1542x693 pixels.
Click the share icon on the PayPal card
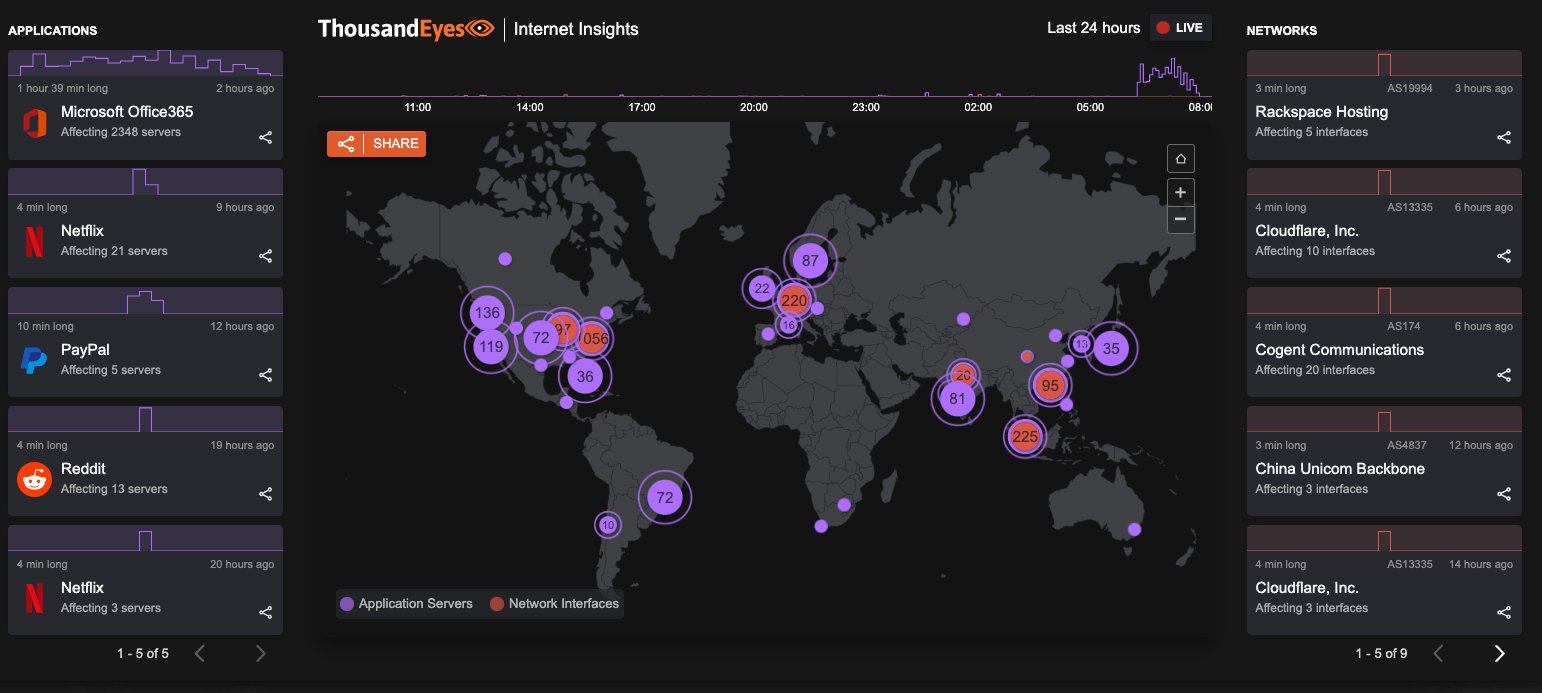click(x=266, y=375)
